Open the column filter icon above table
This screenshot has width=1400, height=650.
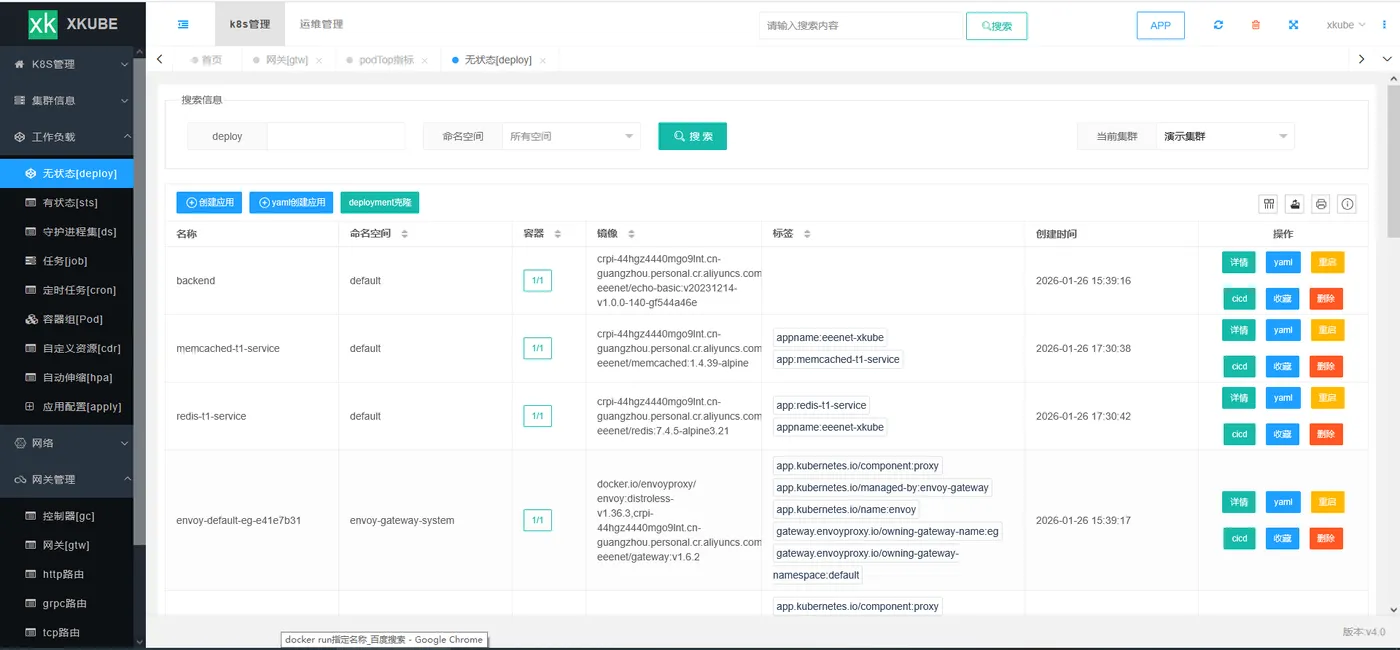click(x=1269, y=204)
